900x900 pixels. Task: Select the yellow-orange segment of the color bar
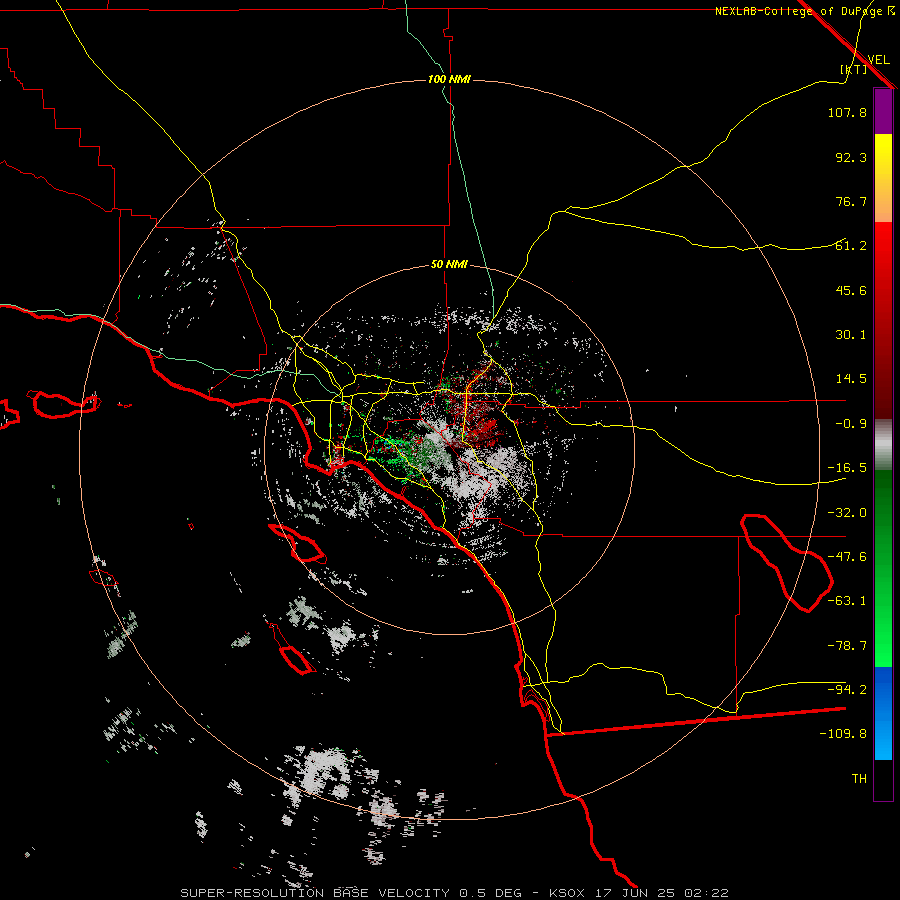point(883,178)
